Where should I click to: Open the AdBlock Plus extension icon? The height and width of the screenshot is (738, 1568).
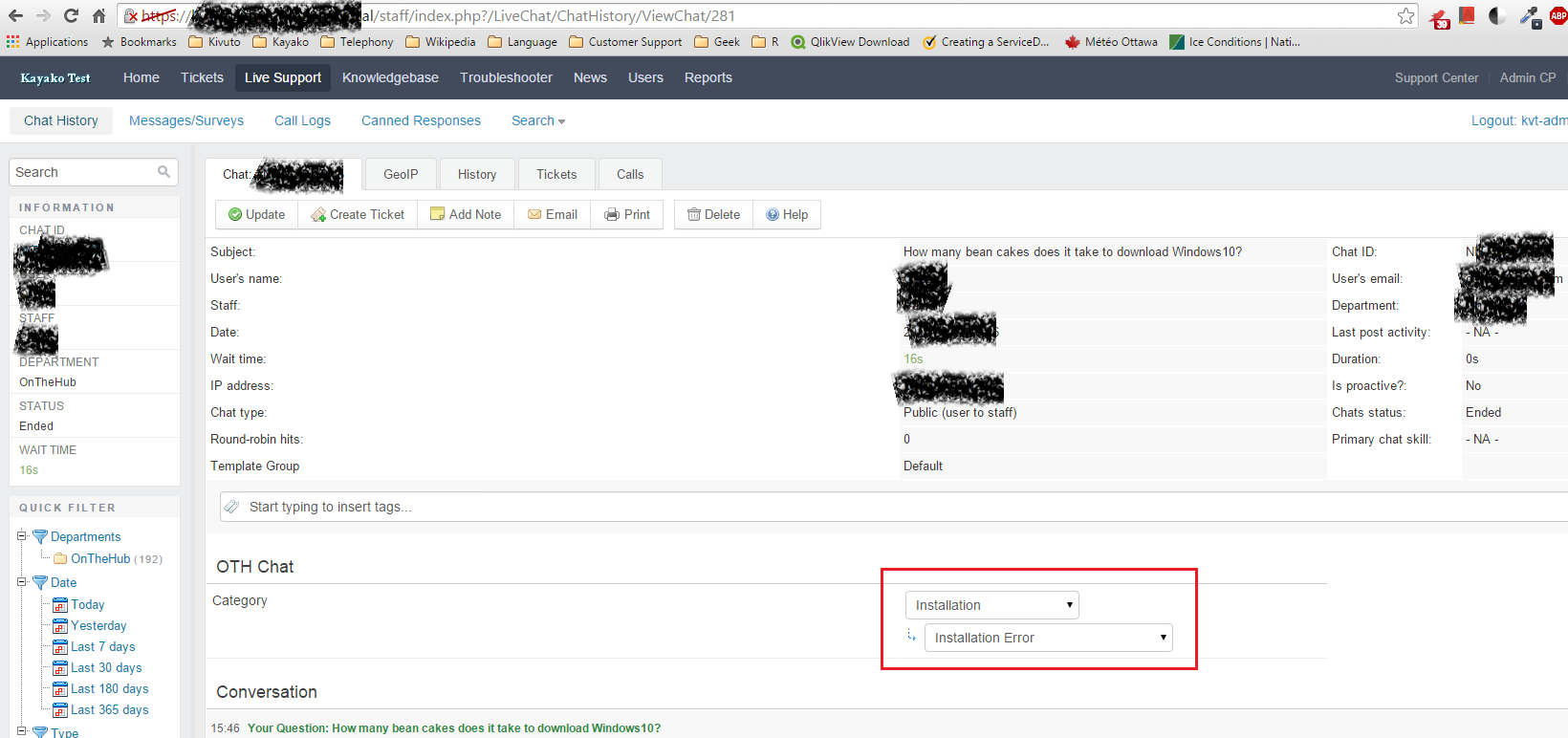point(1558,15)
